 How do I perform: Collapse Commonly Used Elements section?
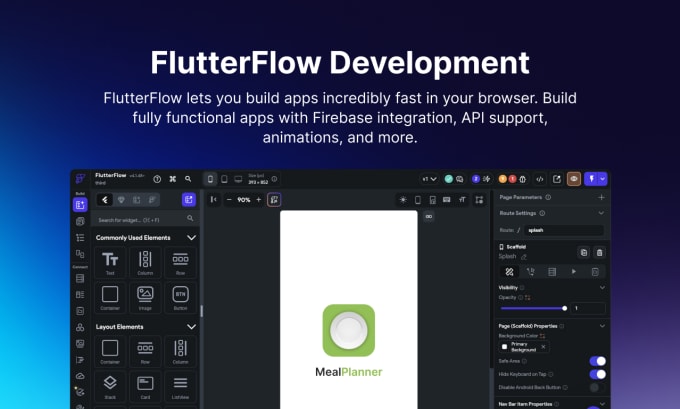click(x=191, y=238)
